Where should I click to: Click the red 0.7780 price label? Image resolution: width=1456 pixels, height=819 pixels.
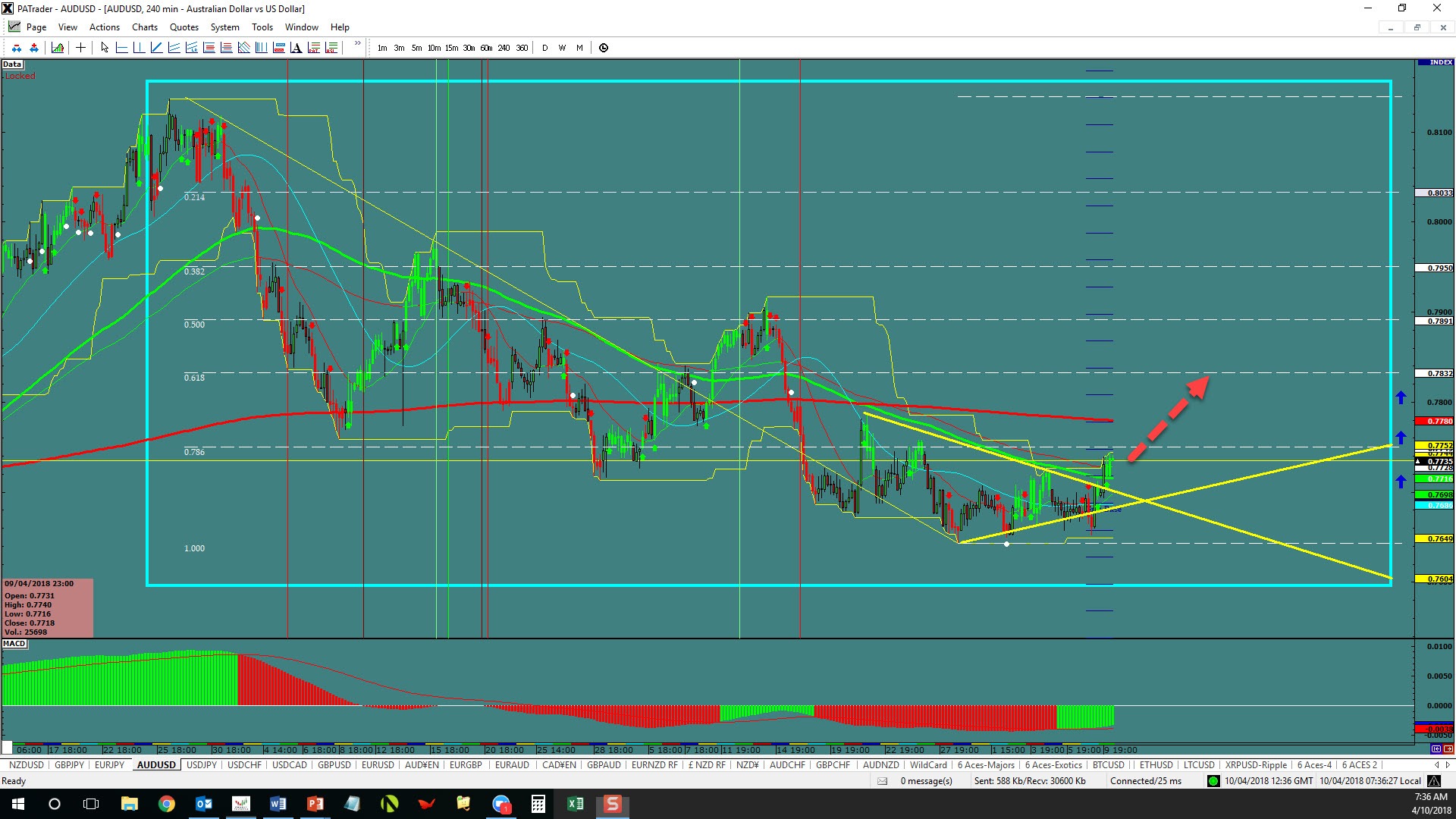point(1436,421)
